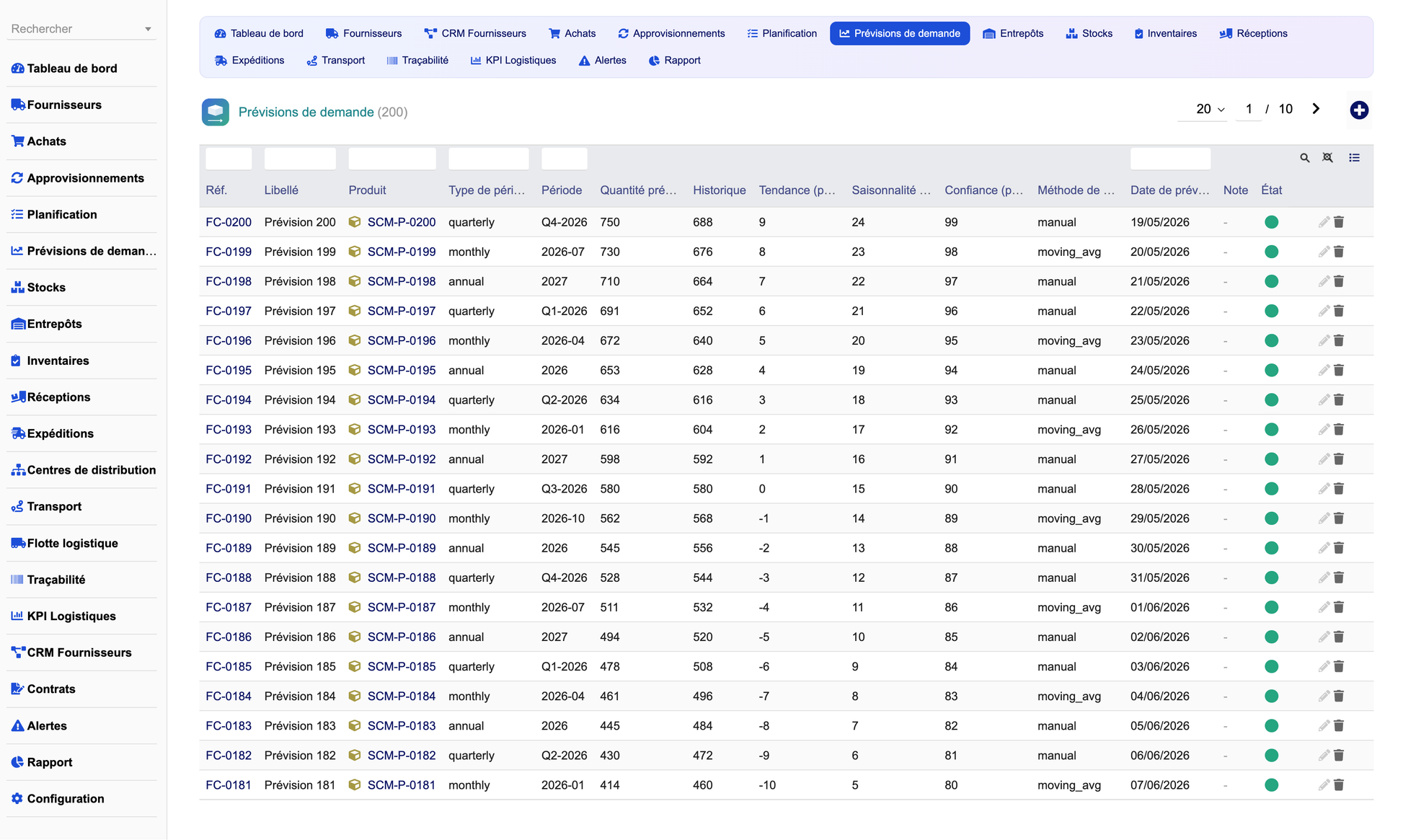The height and width of the screenshot is (840, 1403).
Task: Switch to the Traçabilité tab
Action: point(417,61)
